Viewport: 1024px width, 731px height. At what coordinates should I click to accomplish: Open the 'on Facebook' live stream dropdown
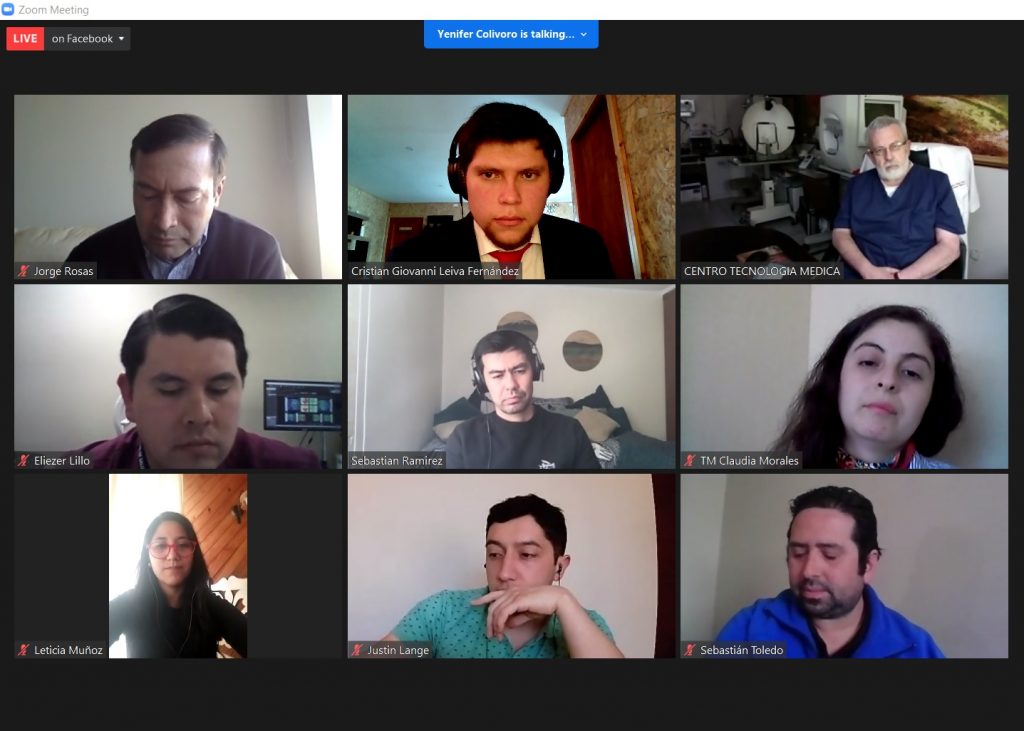click(88, 39)
